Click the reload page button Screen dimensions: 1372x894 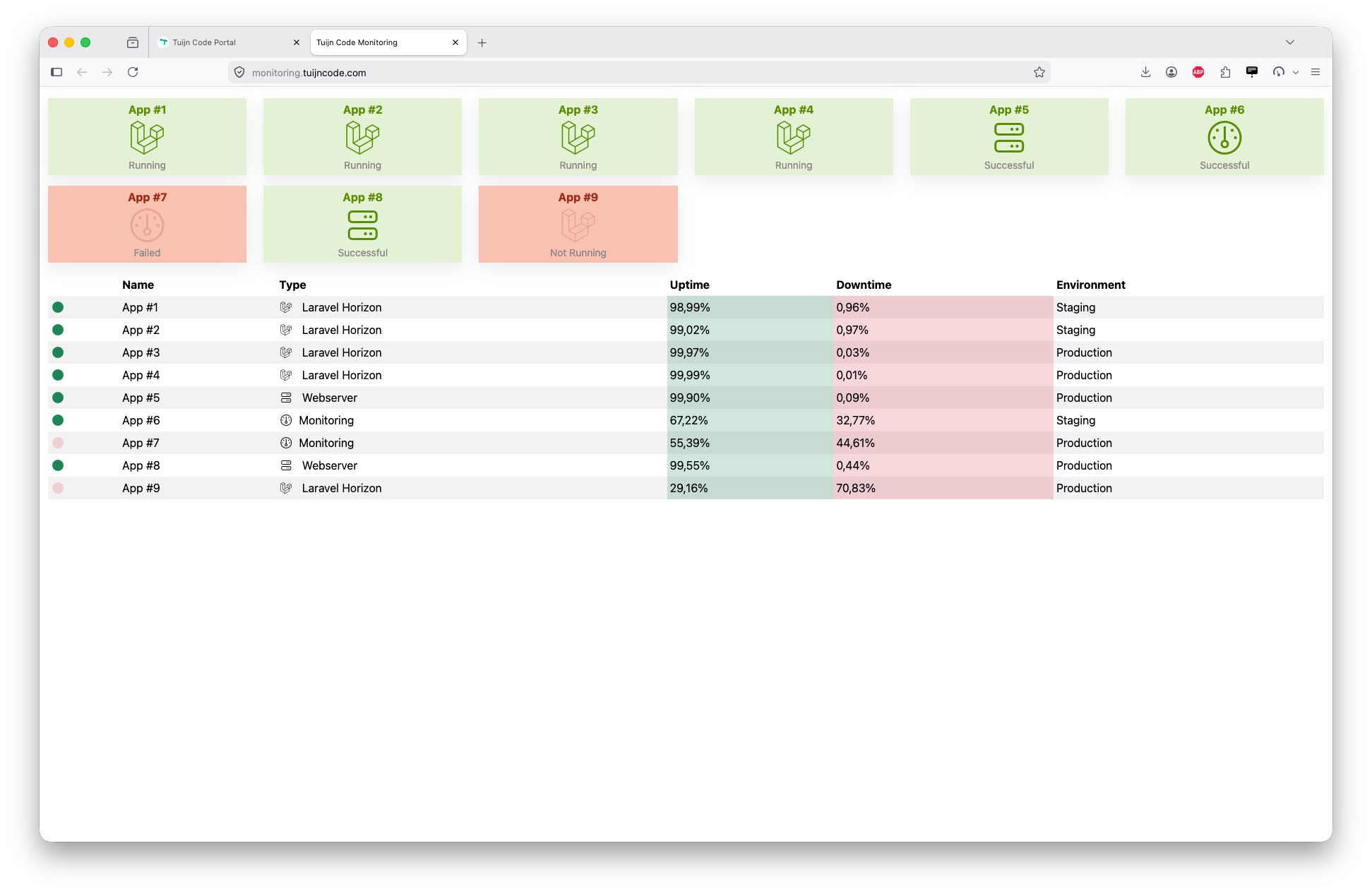pyautogui.click(x=133, y=72)
